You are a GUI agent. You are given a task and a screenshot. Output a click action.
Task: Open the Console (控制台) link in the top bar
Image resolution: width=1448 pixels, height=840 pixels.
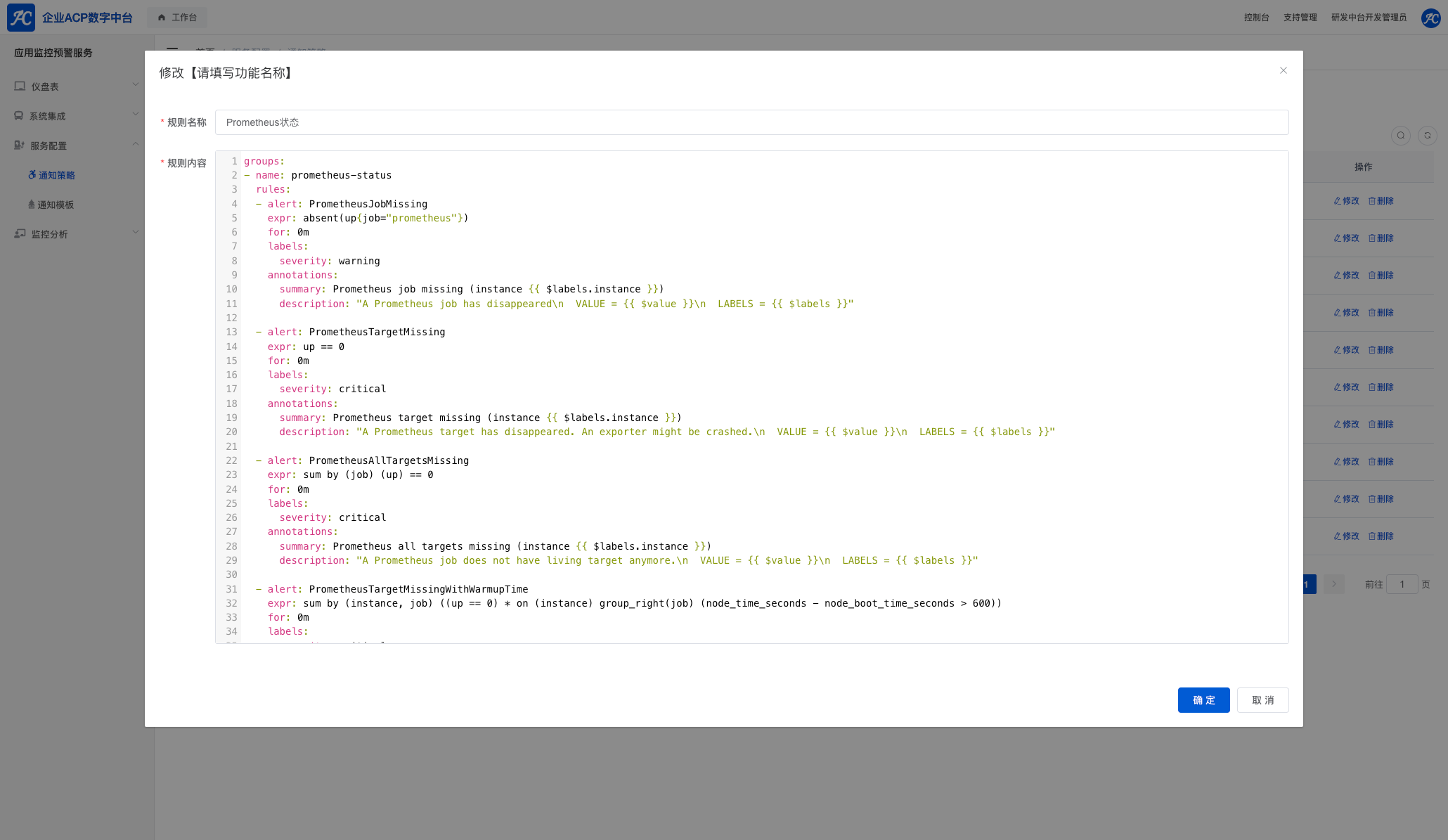[1256, 18]
